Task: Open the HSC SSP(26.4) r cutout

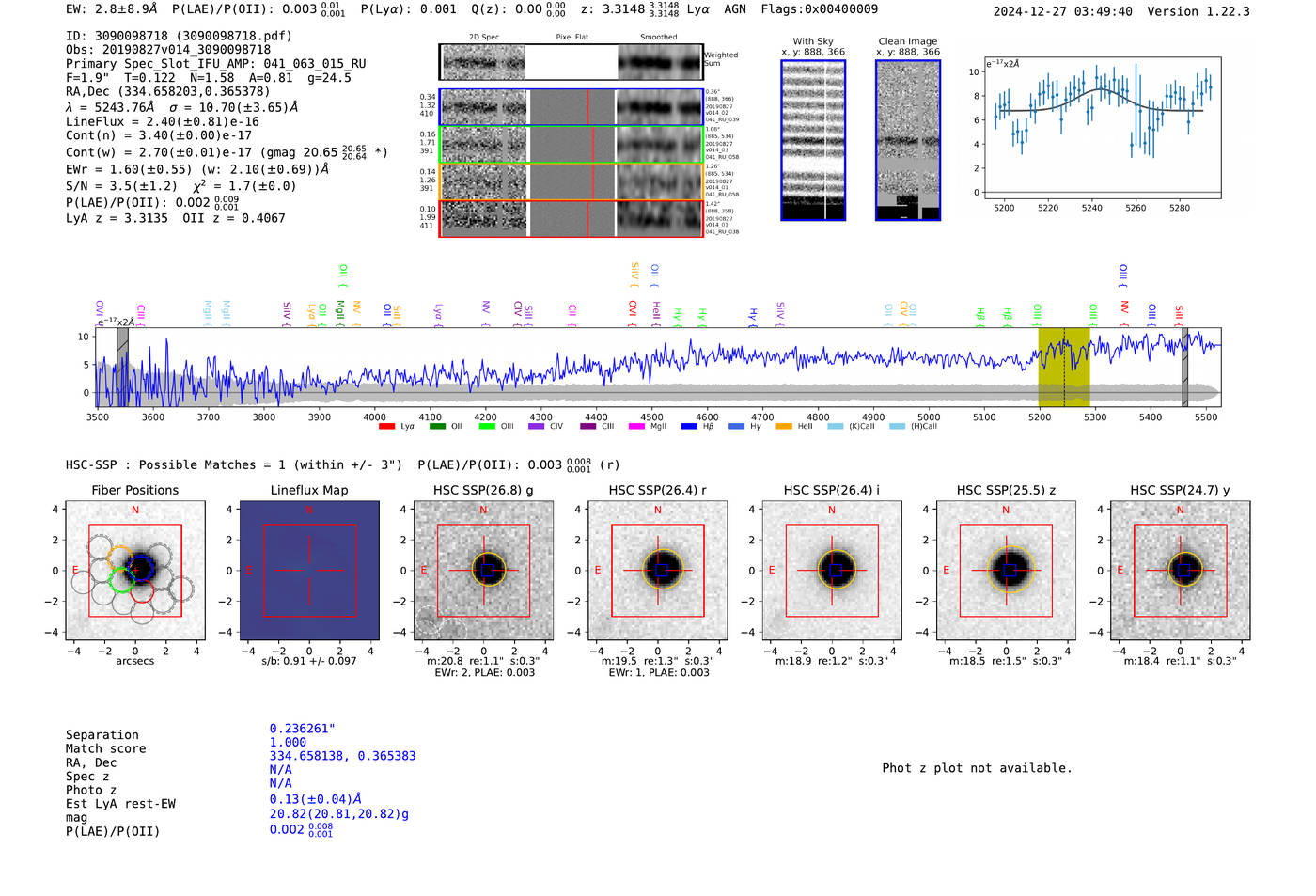Action: (x=657, y=570)
